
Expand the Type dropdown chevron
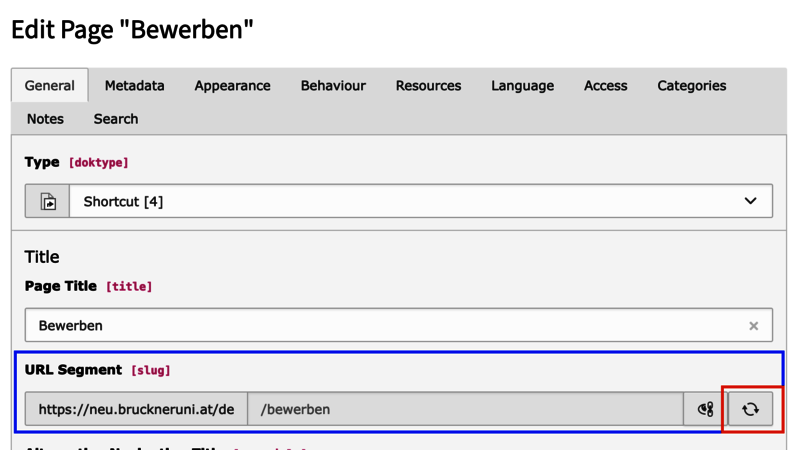(x=750, y=201)
